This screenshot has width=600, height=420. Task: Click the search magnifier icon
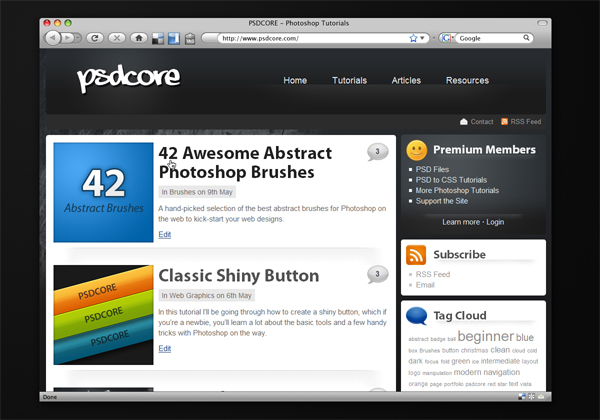click(527, 38)
